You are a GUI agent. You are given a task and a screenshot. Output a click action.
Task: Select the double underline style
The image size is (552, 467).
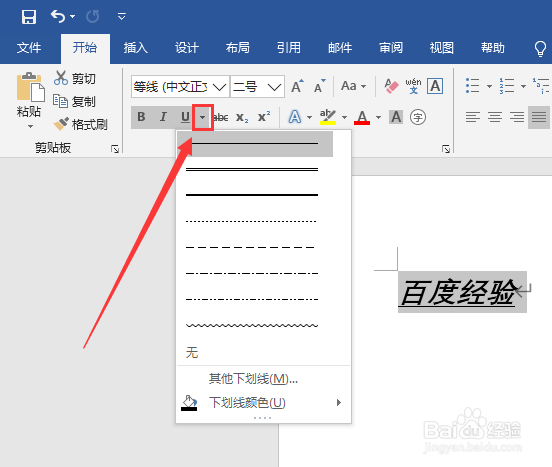click(x=255, y=170)
